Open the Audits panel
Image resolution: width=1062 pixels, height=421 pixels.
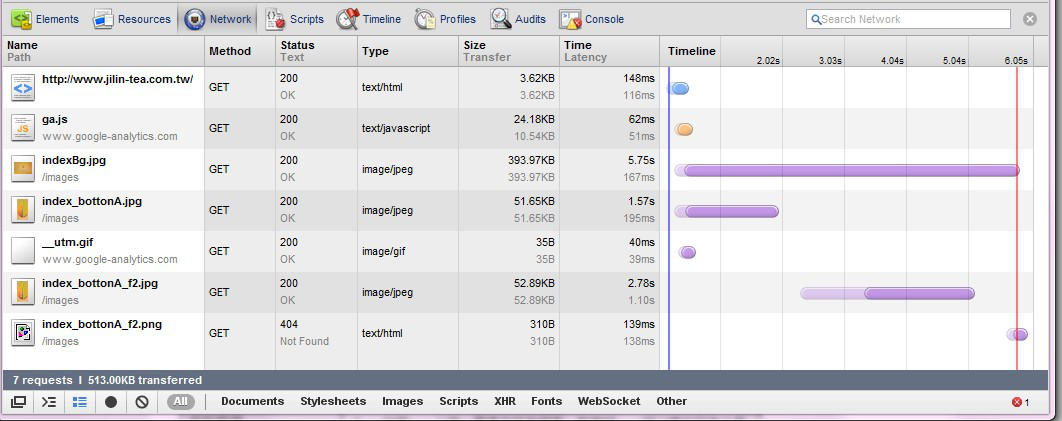518,19
